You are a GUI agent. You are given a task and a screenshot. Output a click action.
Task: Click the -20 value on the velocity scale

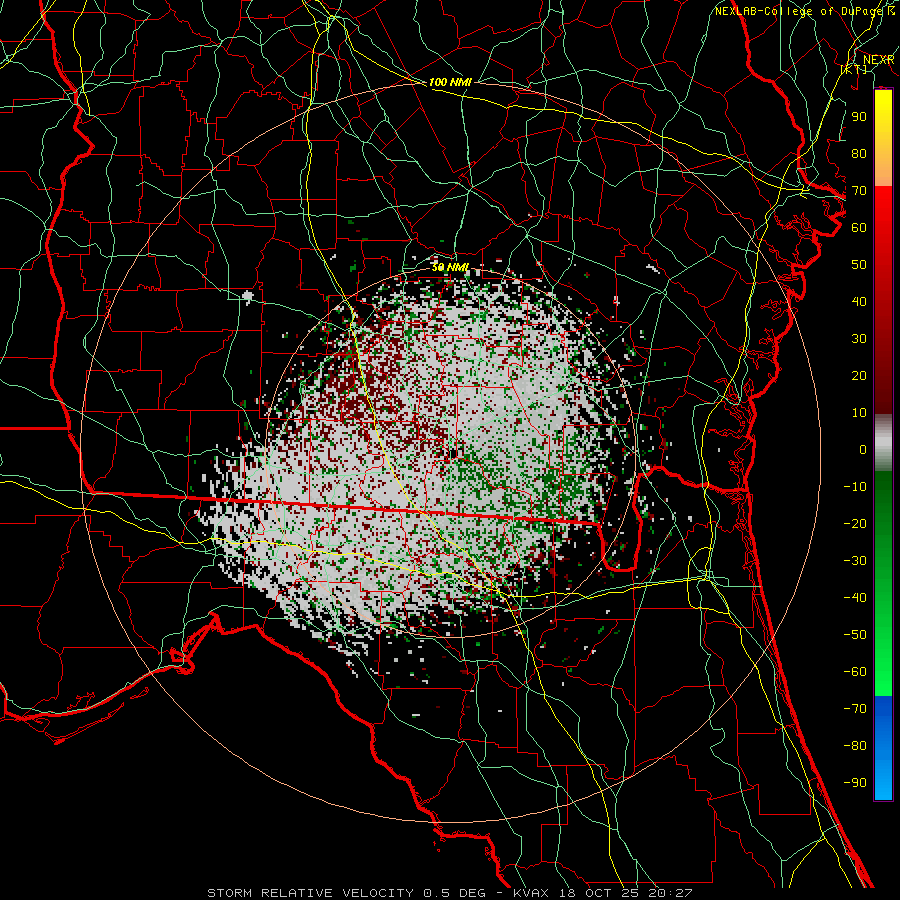pyautogui.click(x=855, y=523)
